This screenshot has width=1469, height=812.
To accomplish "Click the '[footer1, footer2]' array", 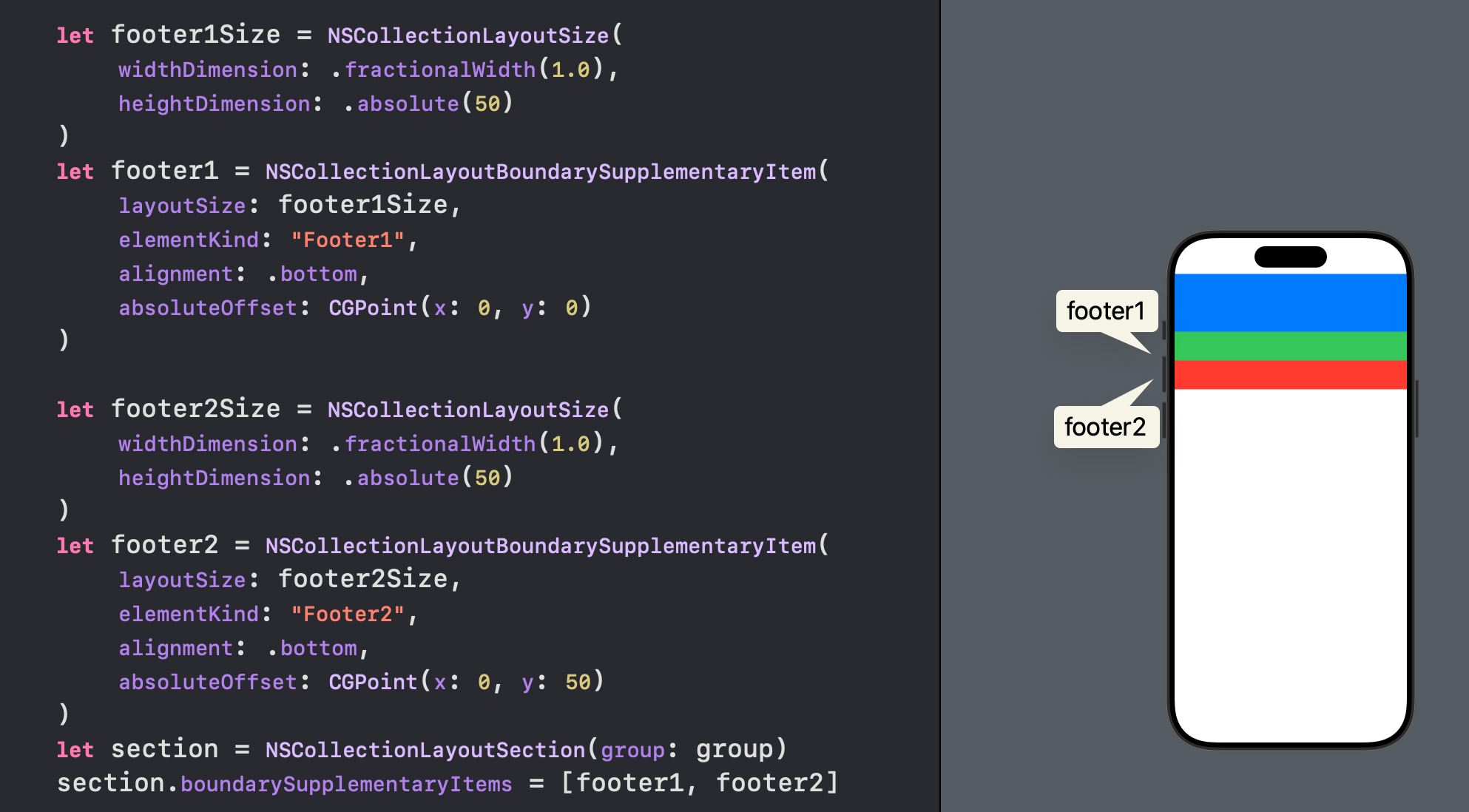I will (x=700, y=783).
